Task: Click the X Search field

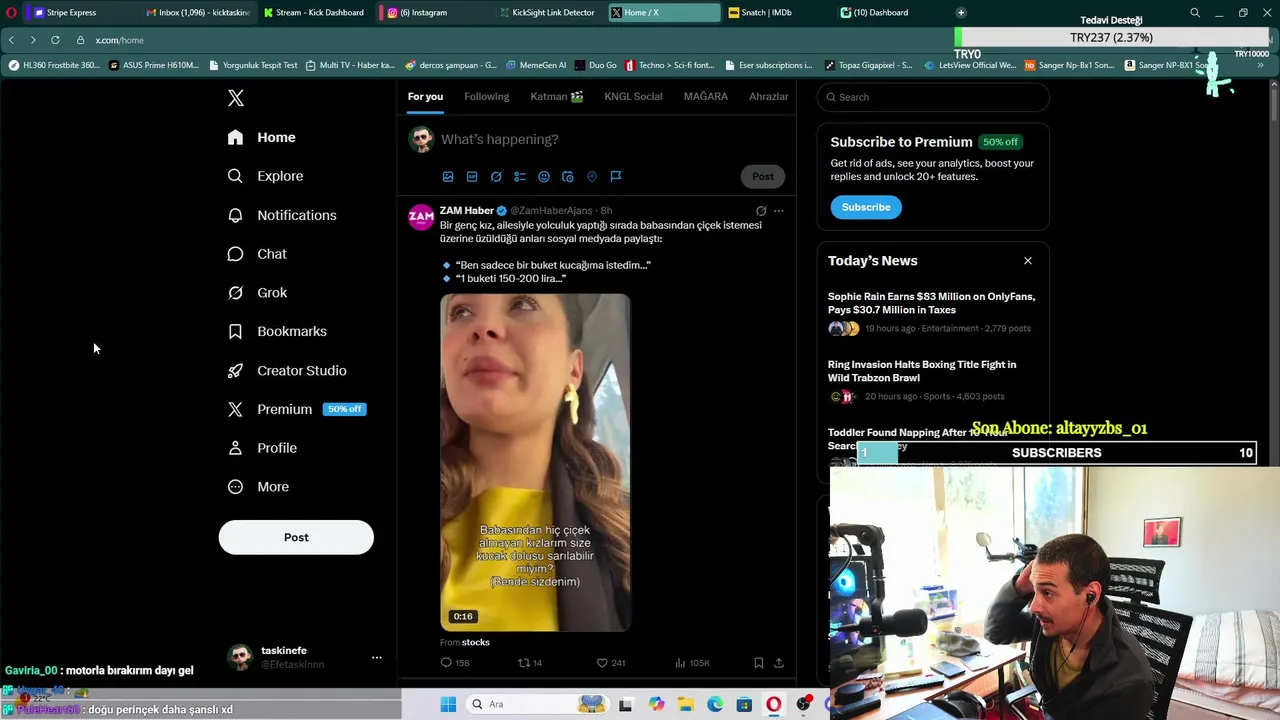Action: [933, 97]
